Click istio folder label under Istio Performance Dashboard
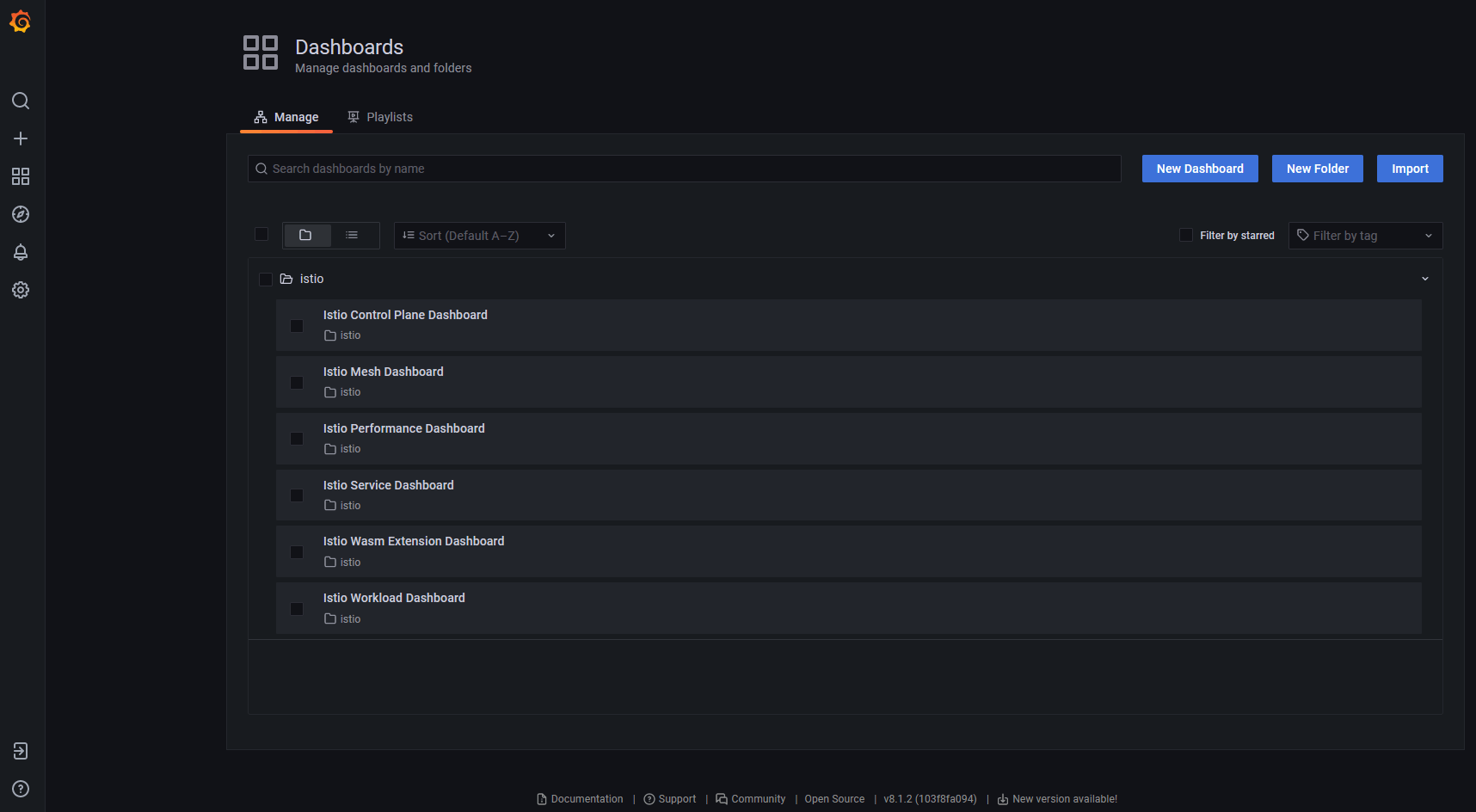Viewport: 1476px width, 812px height. pos(350,449)
